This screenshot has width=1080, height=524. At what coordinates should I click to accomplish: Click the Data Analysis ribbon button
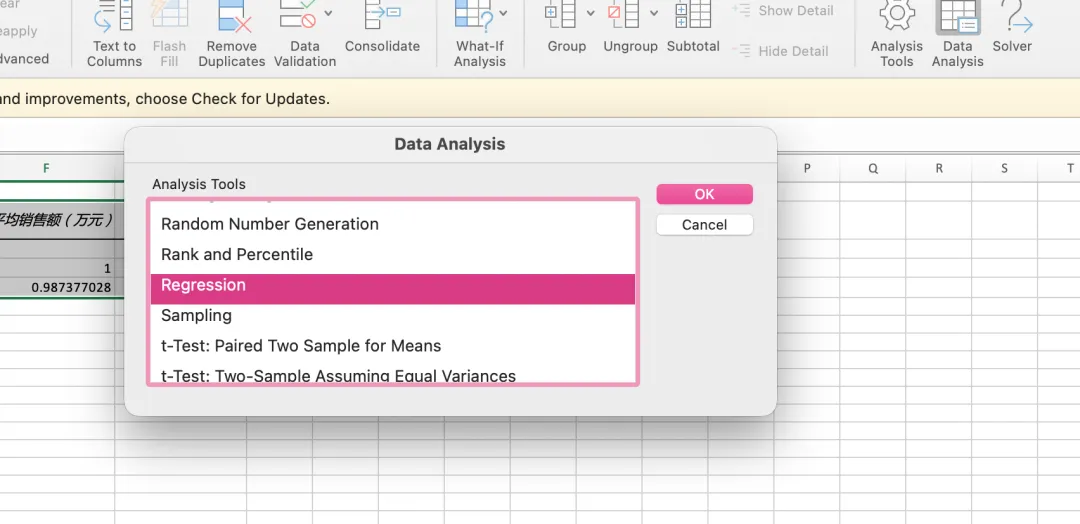(x=957, y=18)
